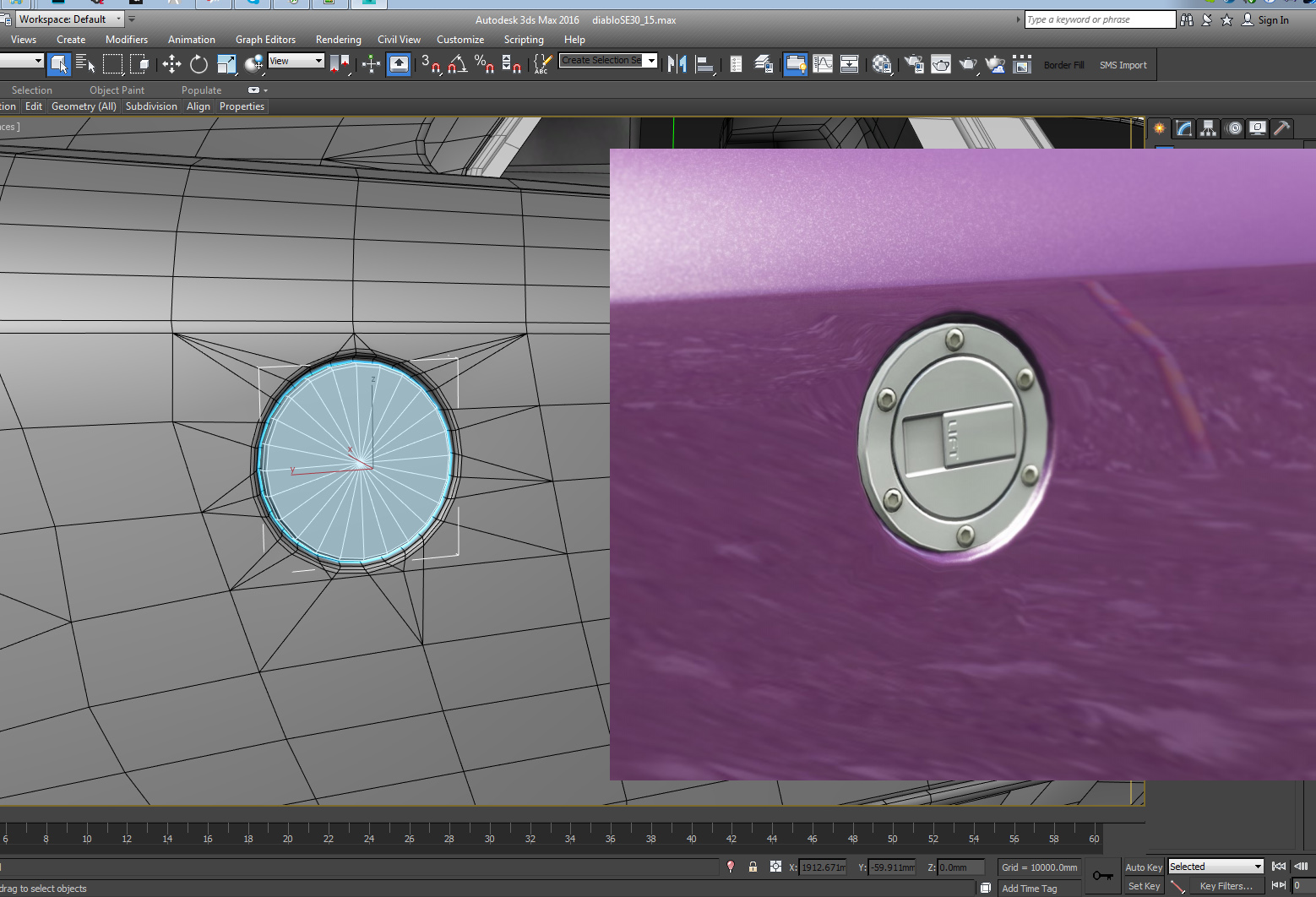Open the Graph Editors menu

265,40
